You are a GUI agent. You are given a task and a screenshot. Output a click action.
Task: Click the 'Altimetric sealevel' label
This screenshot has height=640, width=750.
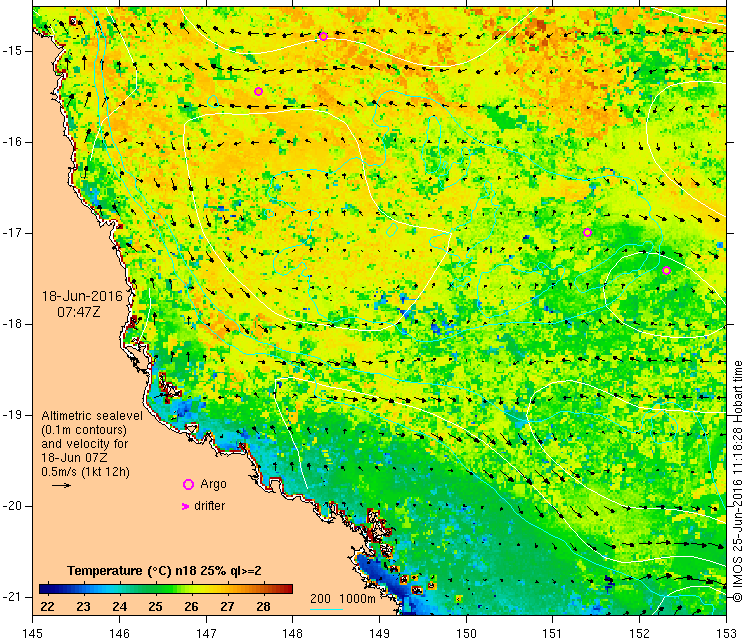[x=92, y=416]
